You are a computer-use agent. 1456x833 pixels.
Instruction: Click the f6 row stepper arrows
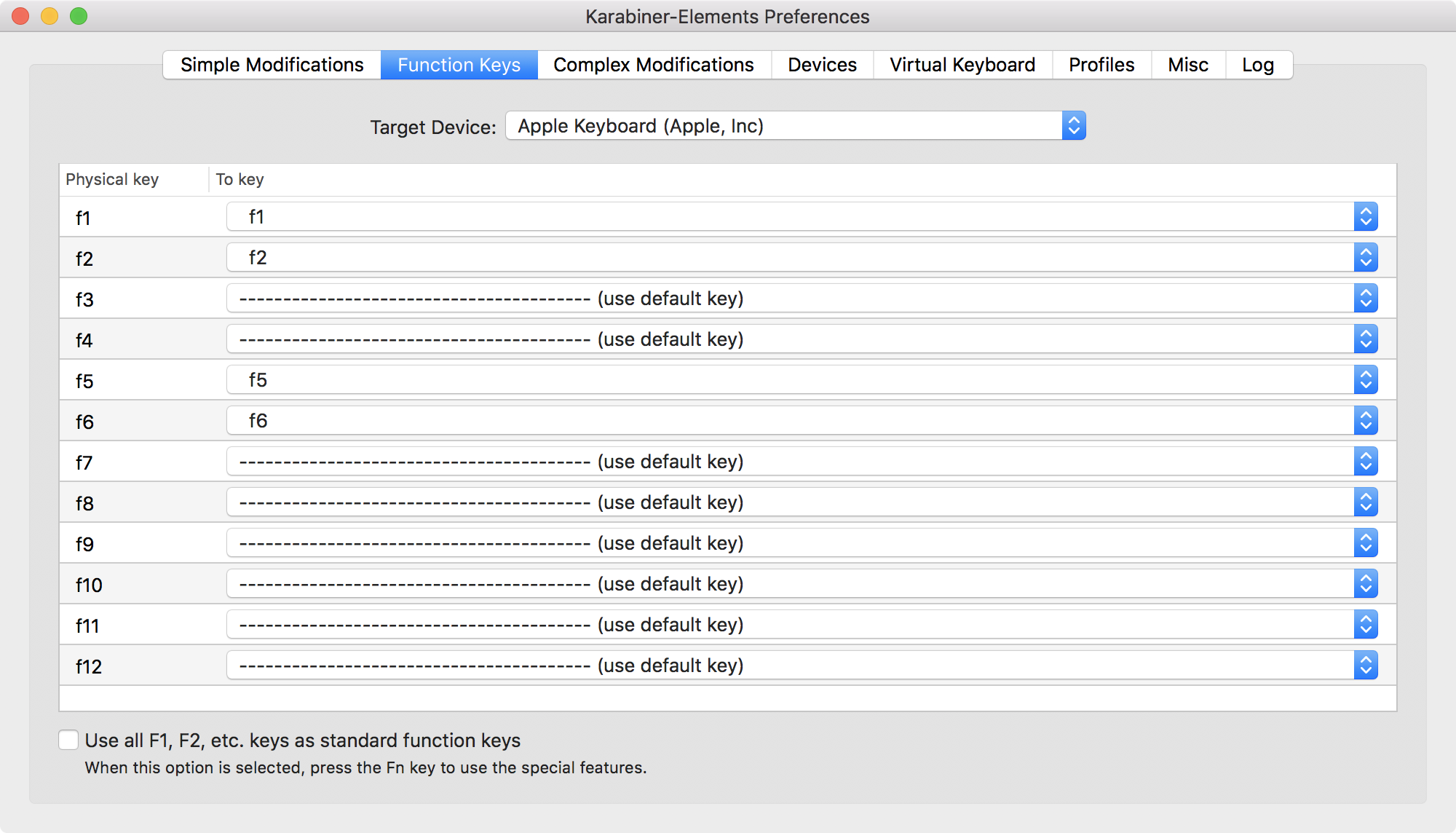1366,421
